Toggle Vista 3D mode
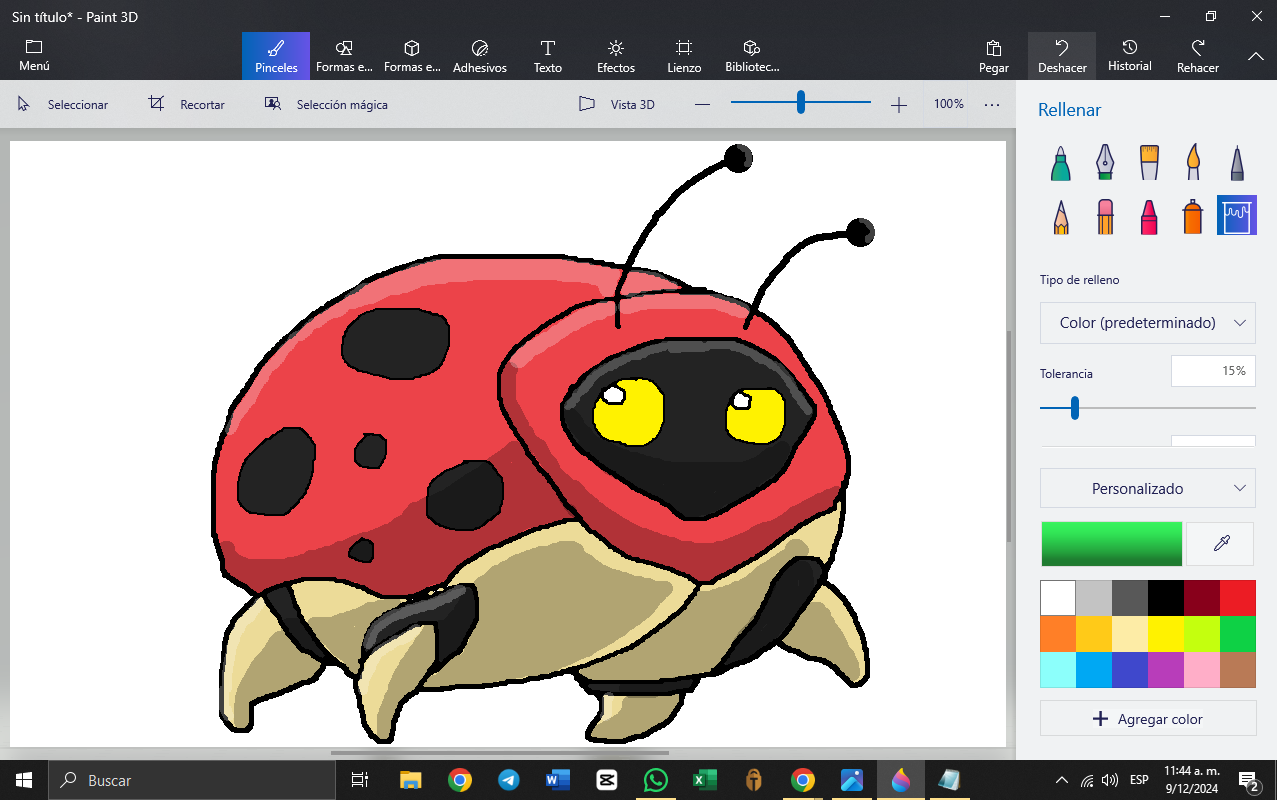The image size is (1277, 800). point(617,104)
